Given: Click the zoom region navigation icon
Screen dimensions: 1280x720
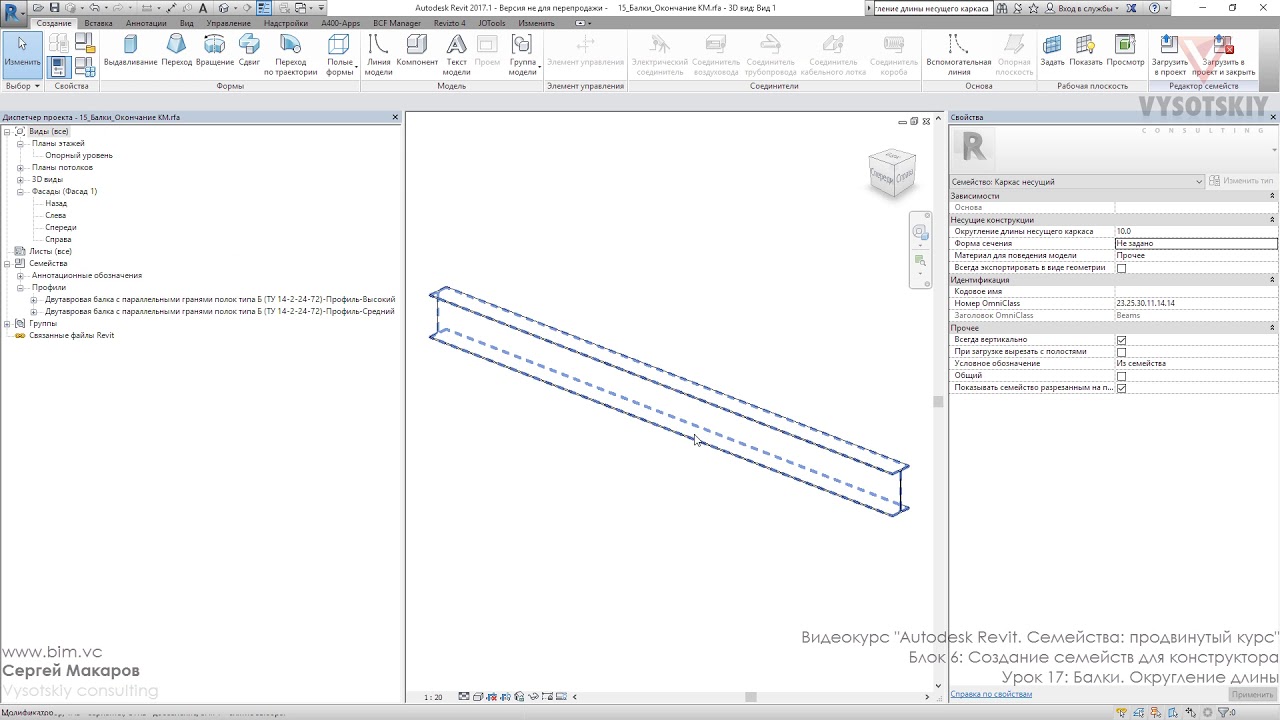Looking at the screenshot, I should (x=920, y=262).
